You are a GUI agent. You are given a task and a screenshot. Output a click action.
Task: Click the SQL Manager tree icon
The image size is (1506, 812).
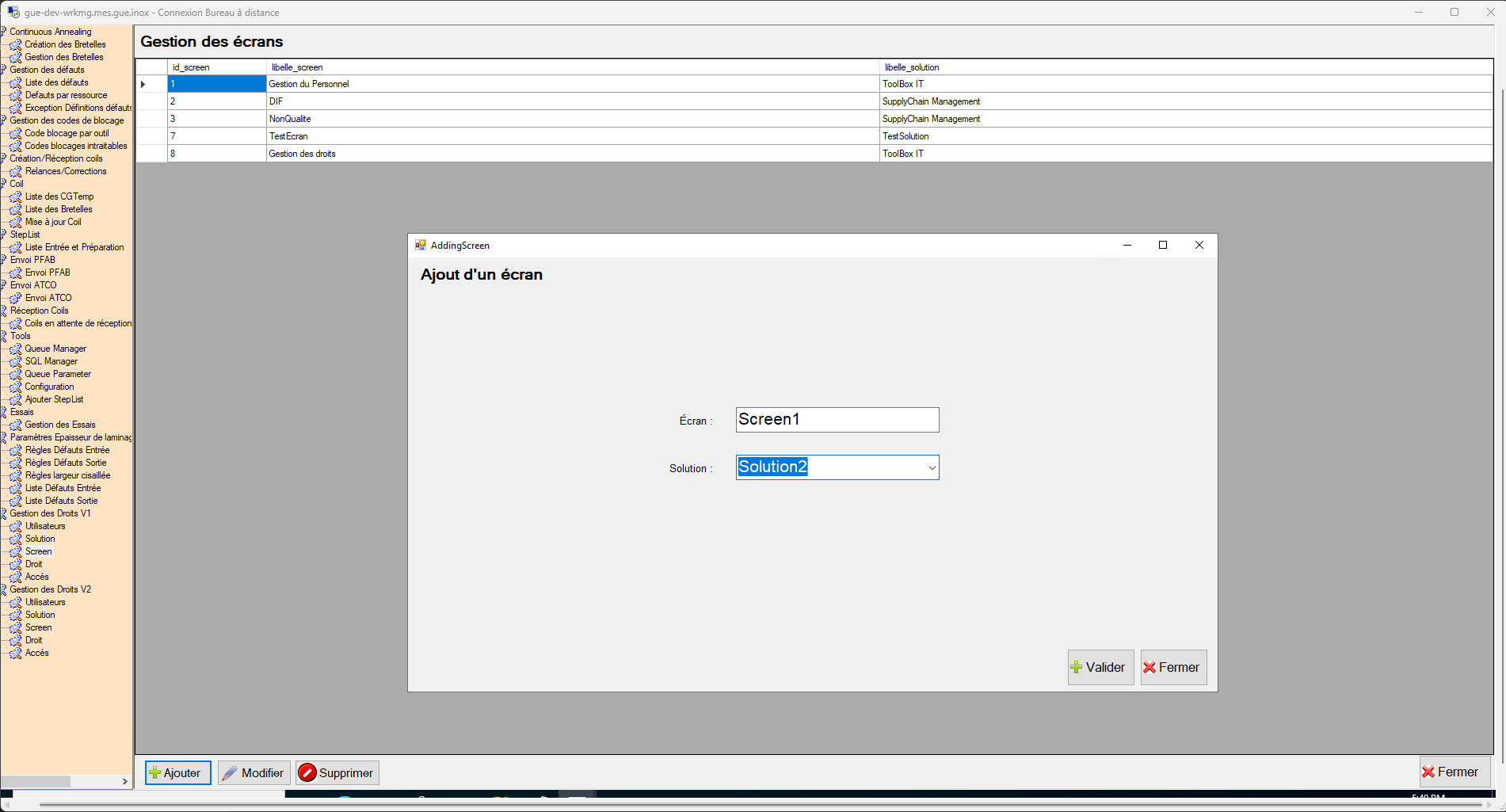coord(15,361)
